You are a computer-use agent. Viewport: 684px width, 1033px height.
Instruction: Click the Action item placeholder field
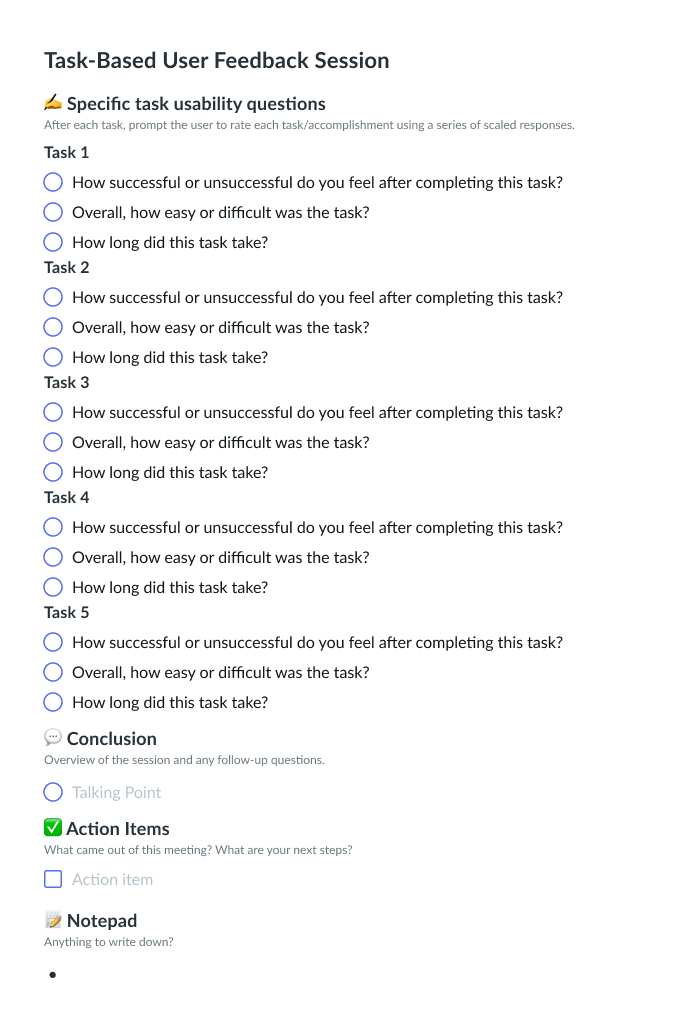tap(113, 880)
